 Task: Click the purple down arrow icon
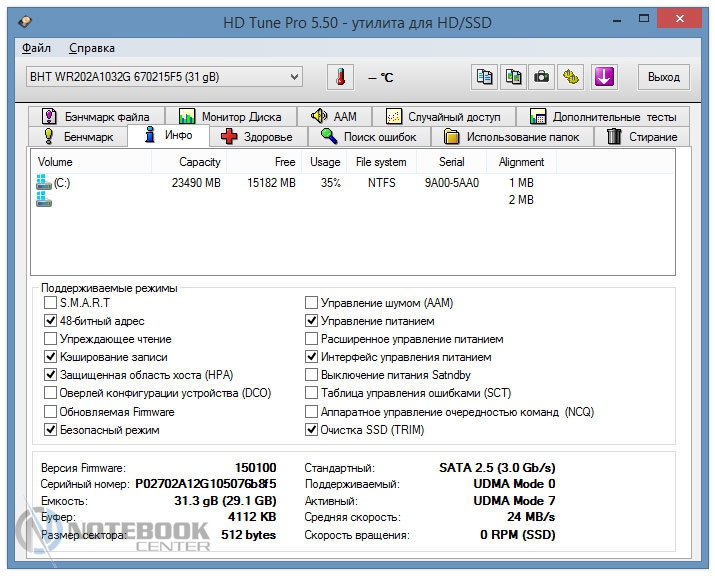tap(603, 77)
